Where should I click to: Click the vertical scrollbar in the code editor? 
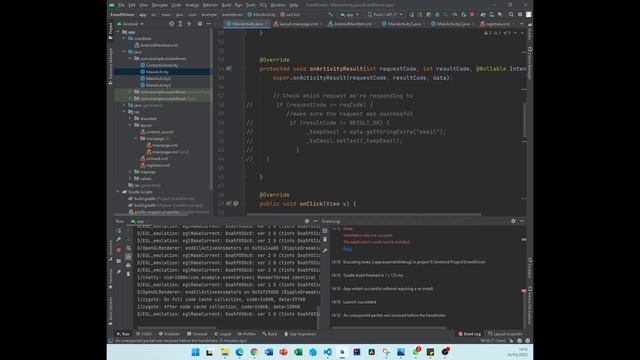click(x=524, y=120)
